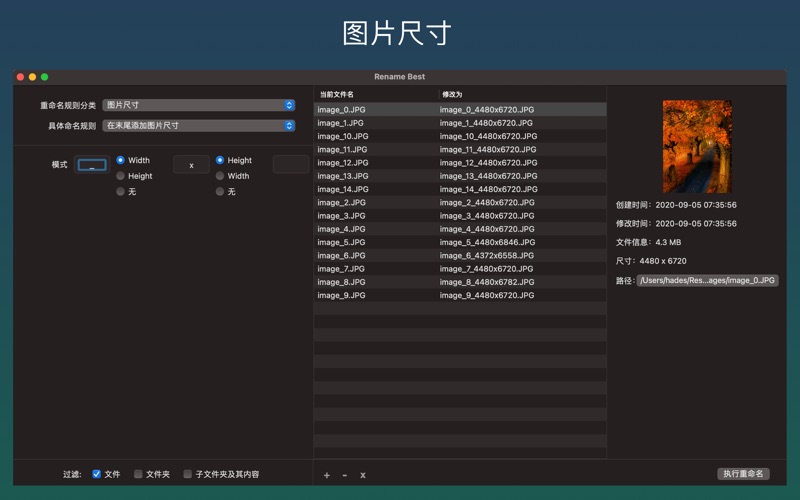Select 无 radio in second group

pos(220,191)
